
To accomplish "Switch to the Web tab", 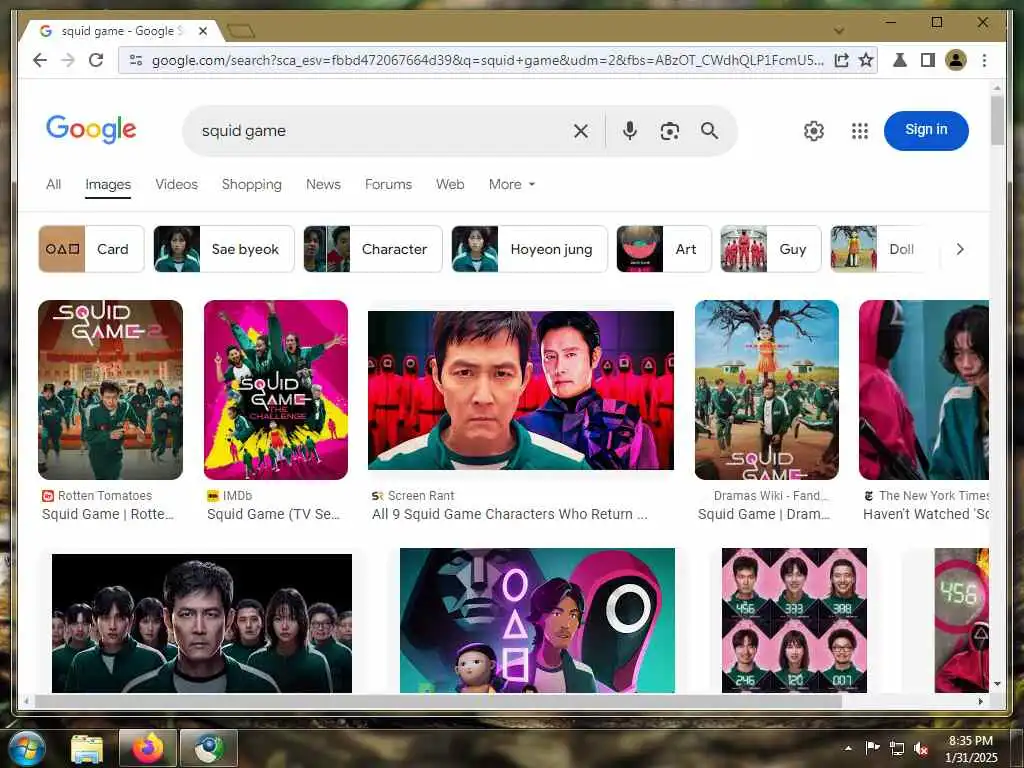I will [x=450, y=185].
